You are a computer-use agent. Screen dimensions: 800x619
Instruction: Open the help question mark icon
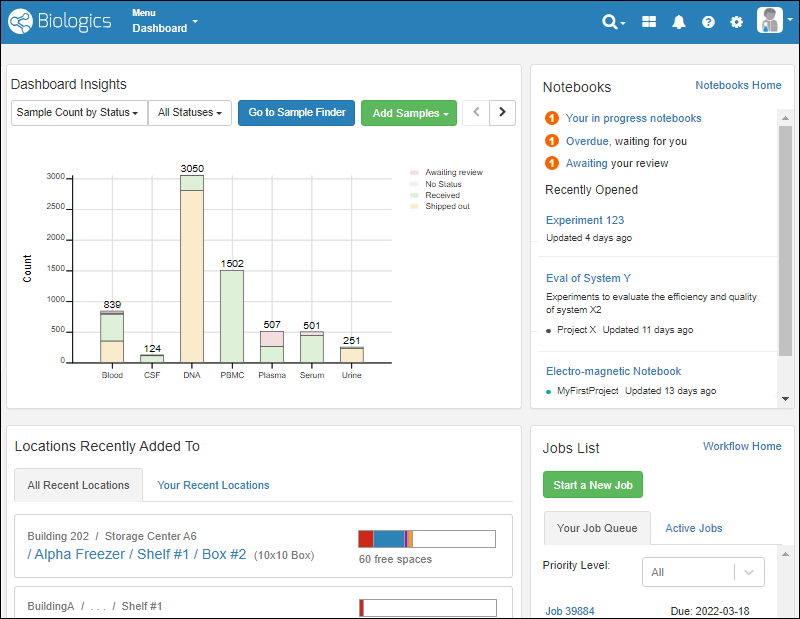[x=708, y=22]
